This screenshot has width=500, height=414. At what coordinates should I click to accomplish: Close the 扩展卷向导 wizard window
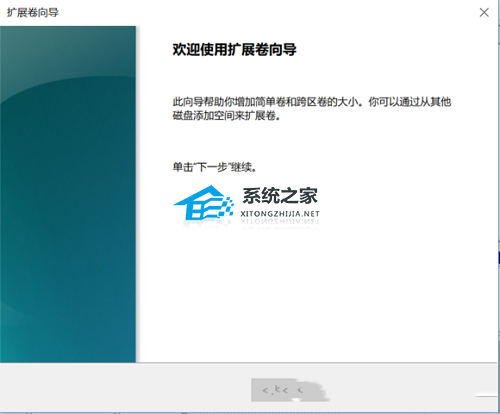point(484,13)
